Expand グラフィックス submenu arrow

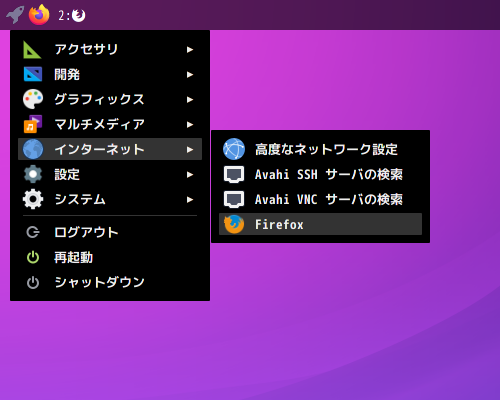click(x=190, y=100)
